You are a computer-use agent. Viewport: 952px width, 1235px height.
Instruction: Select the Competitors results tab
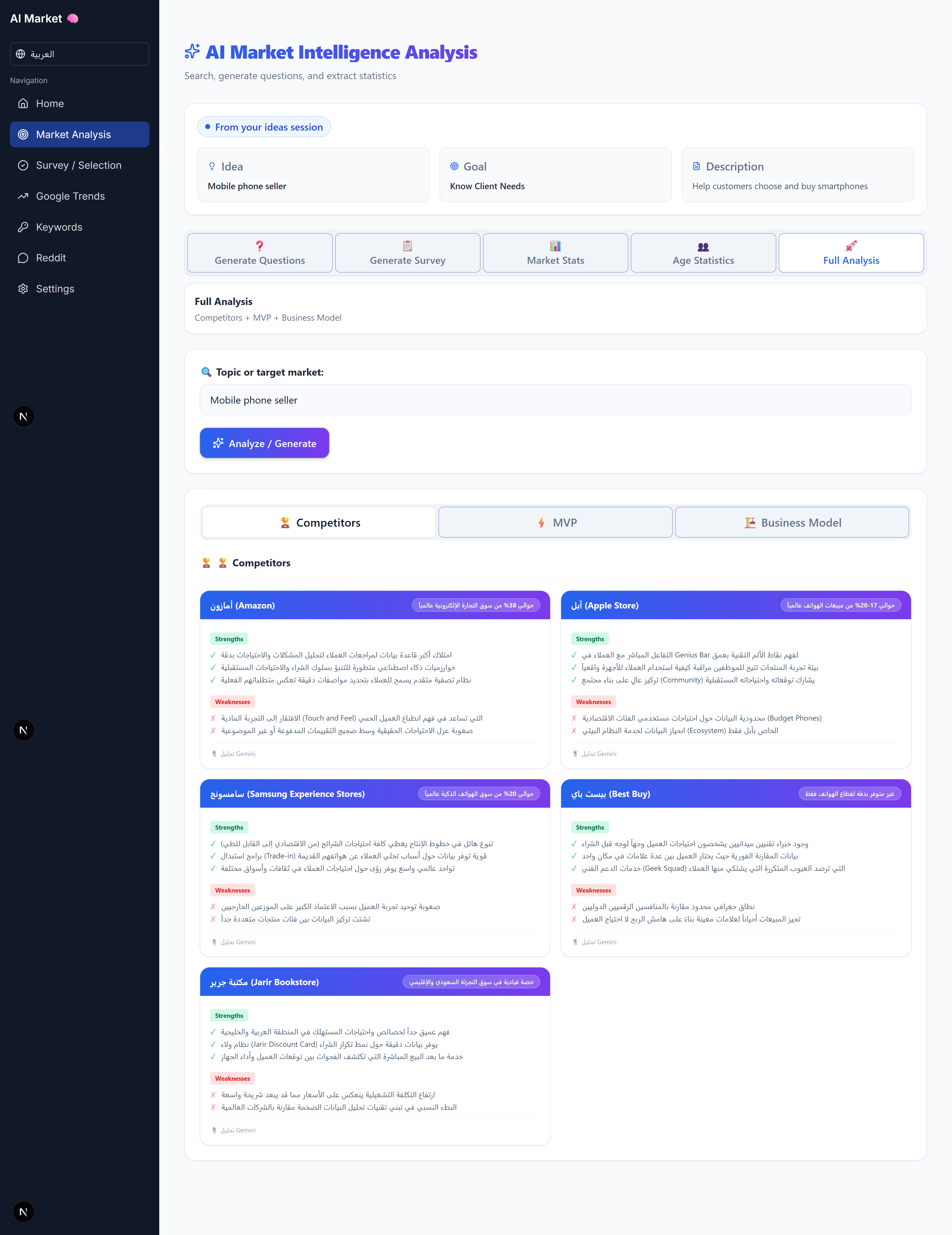pos(319,522)
